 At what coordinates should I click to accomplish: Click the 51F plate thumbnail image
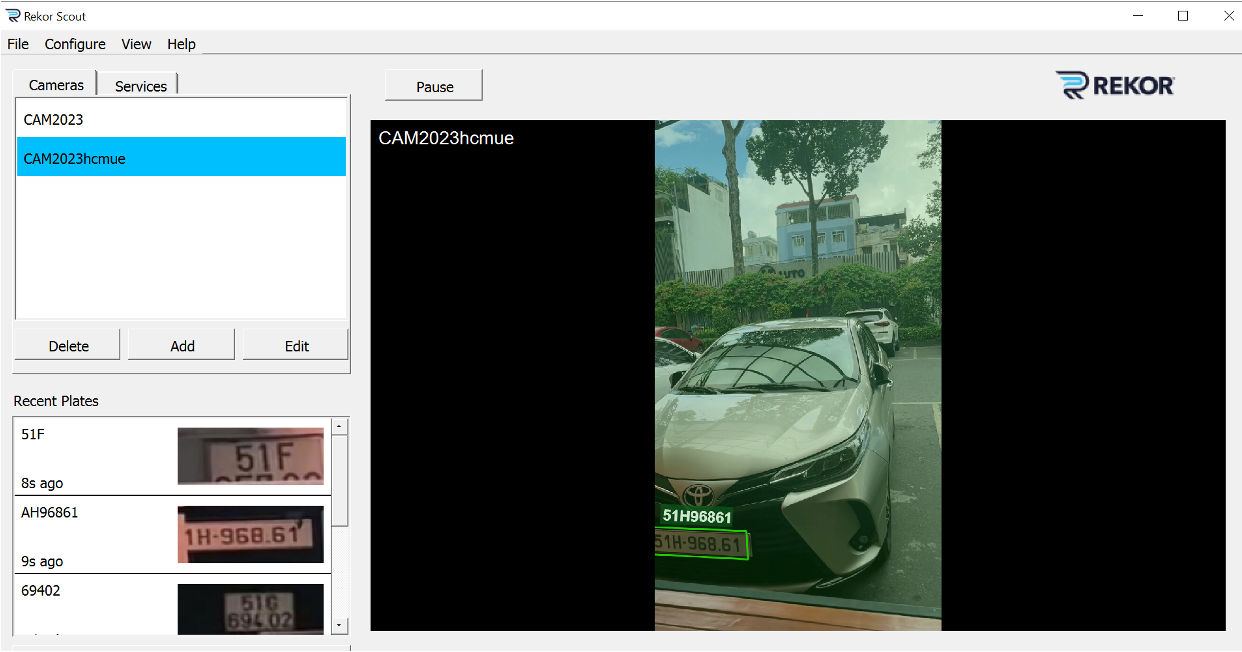(x=250, y=456)
